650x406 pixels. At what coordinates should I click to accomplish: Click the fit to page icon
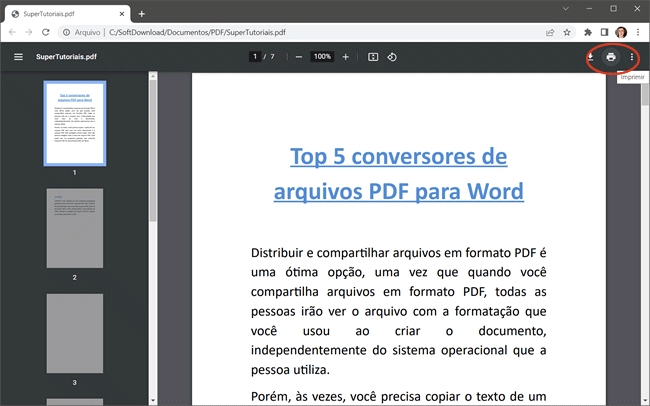click(x=373, y=57)
